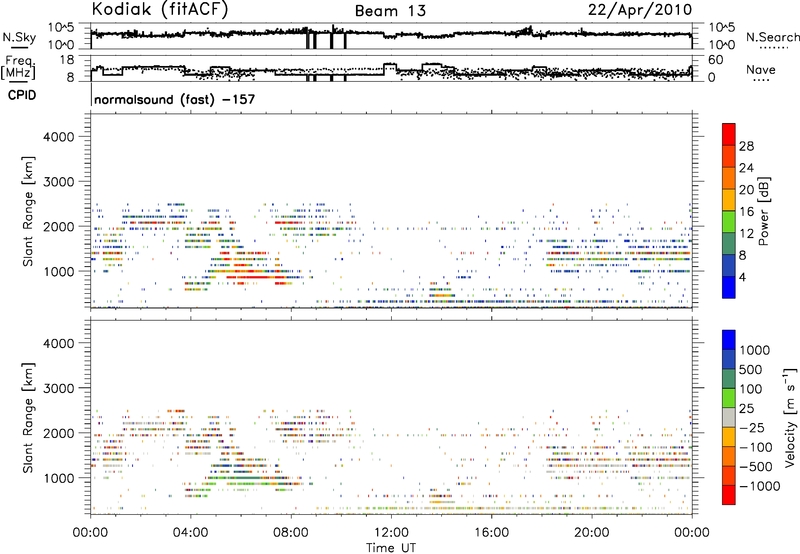Click left '10^5' noise axis tick
800x554 pixels.
[61, 28]
